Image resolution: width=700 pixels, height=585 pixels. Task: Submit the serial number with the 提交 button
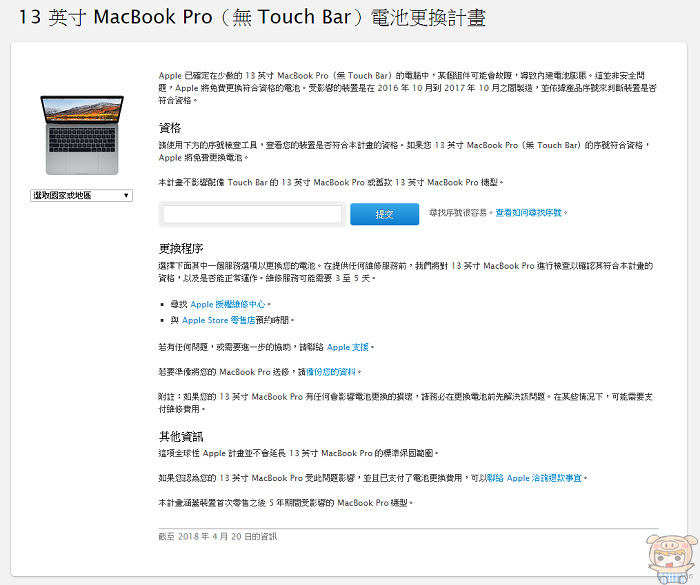coord(384,214)
